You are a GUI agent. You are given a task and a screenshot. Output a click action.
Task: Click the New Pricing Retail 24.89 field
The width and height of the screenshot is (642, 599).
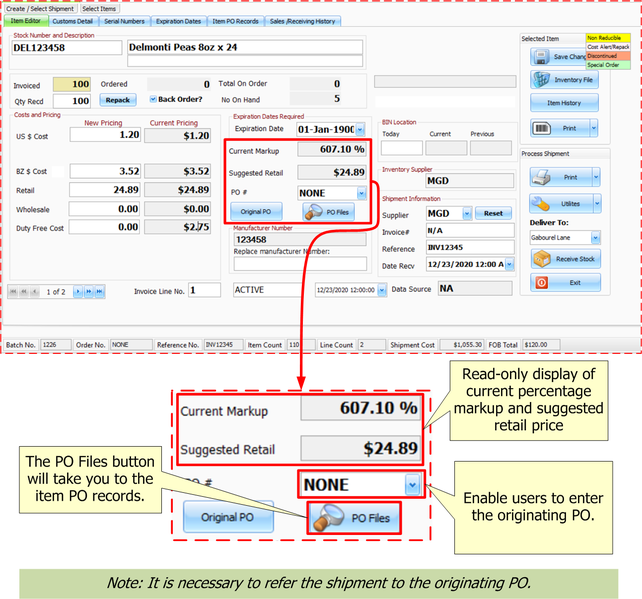click(x=105, y=190)
